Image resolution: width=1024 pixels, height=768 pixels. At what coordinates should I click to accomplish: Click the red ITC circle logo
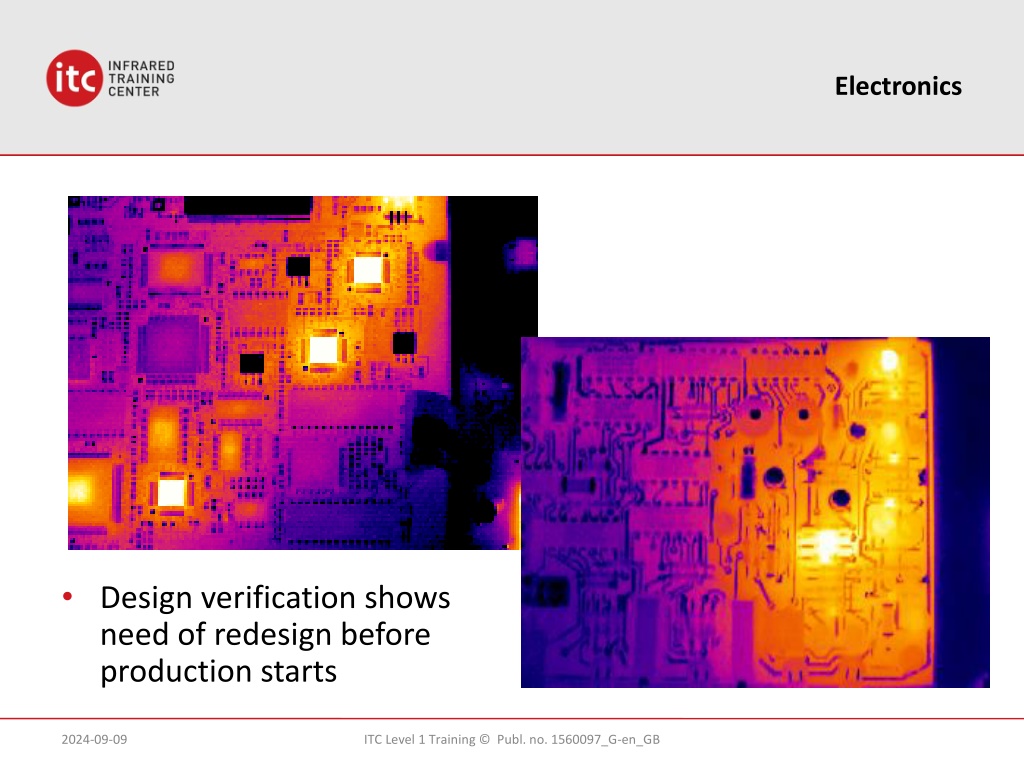[x=74, y=78]
